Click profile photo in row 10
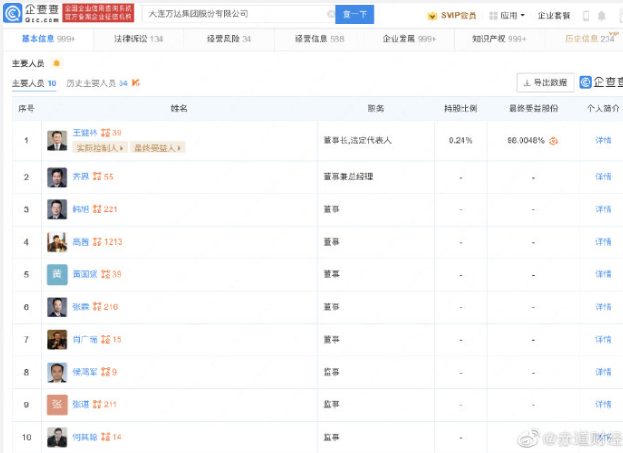Image resolution: width=623 pixels, height=453 pixels. coord(57,438)
